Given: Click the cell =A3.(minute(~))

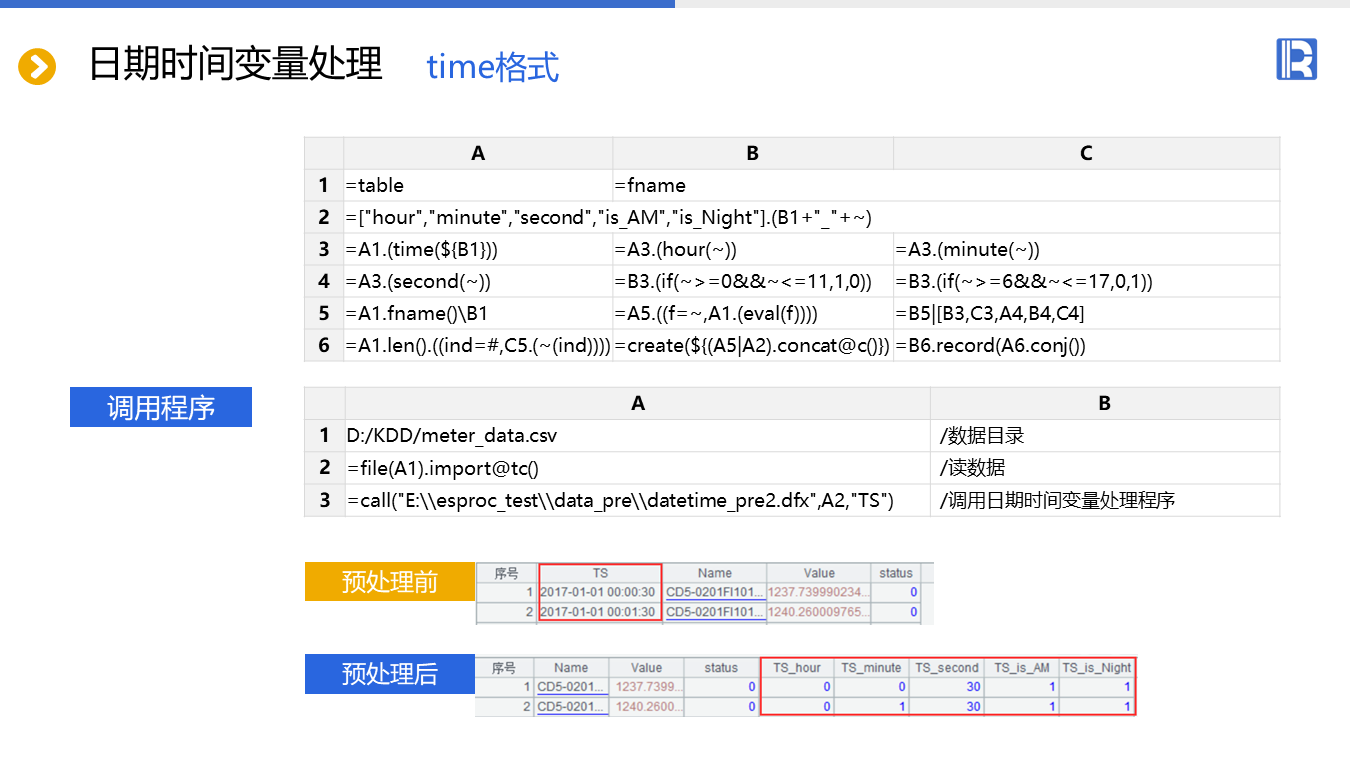Looking at the screenshot, I should (1086, 250).
